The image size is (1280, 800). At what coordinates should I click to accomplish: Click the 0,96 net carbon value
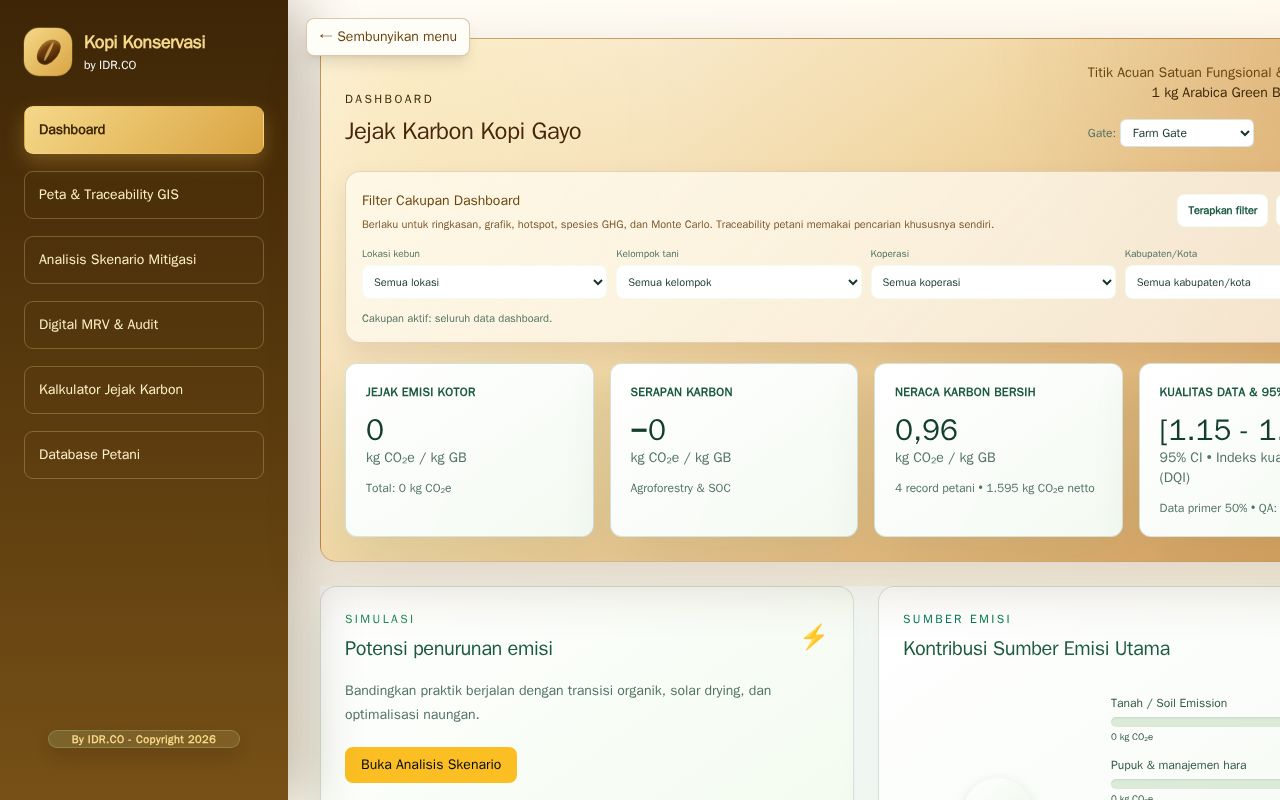coord(926,430)
